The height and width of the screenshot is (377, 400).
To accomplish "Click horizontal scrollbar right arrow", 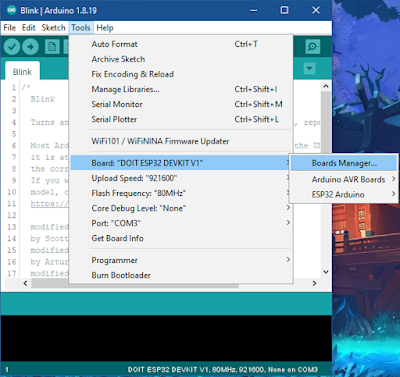I will click(314, 283).
